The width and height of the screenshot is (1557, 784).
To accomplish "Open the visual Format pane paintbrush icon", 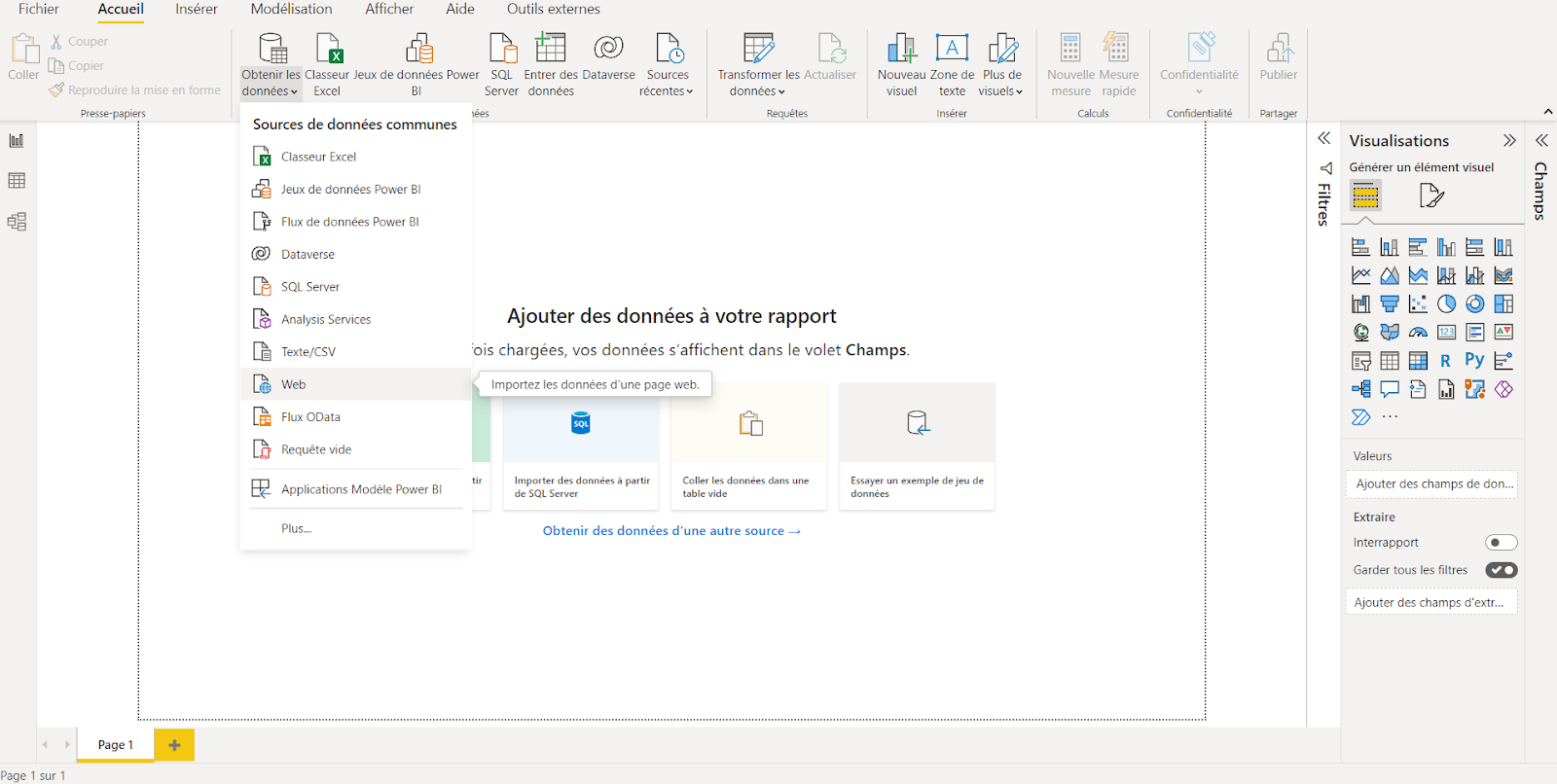I will (x=1431, y=196).
